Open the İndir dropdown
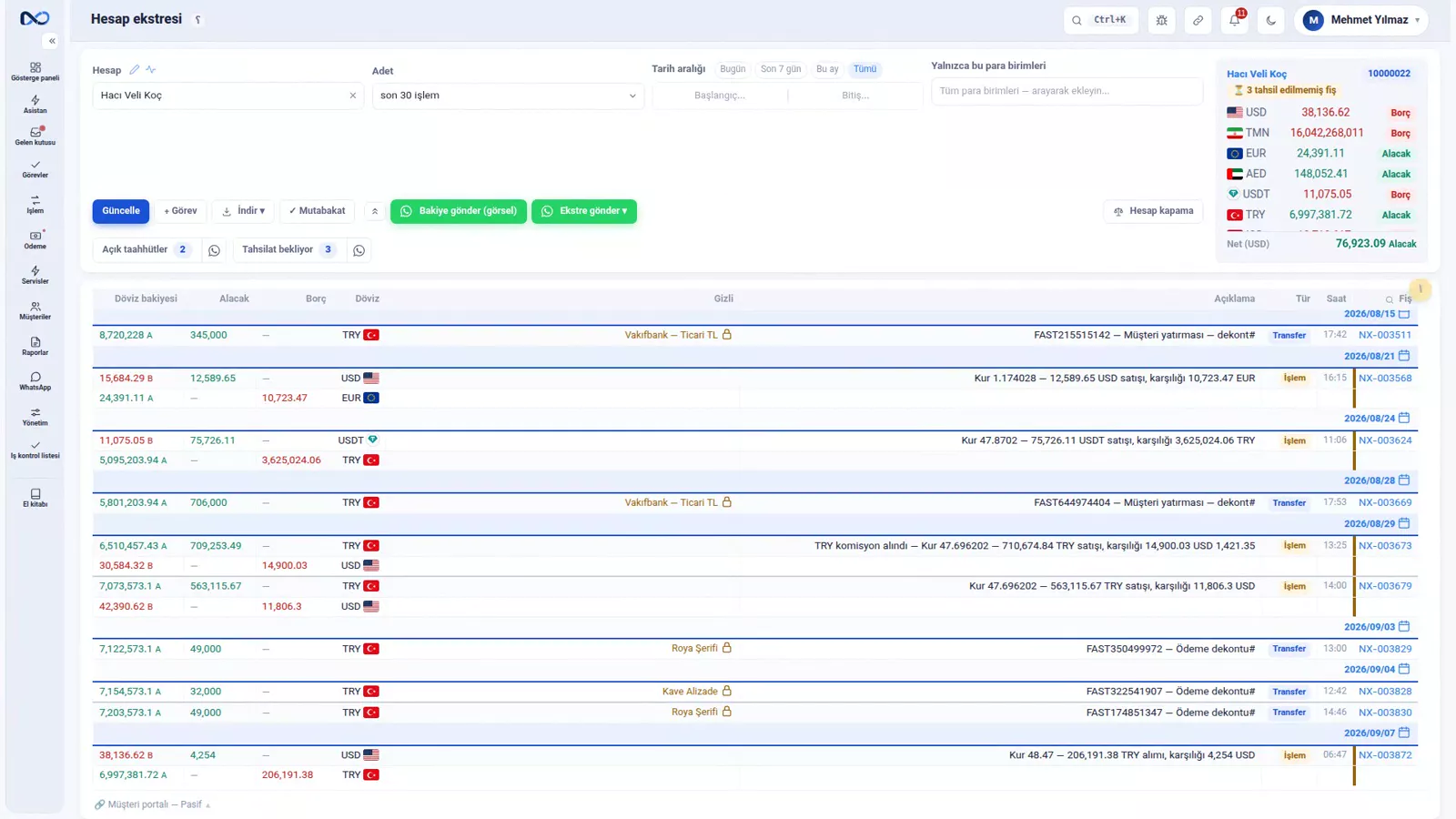This screenshot has width=1456, height=819. (244, 211)
